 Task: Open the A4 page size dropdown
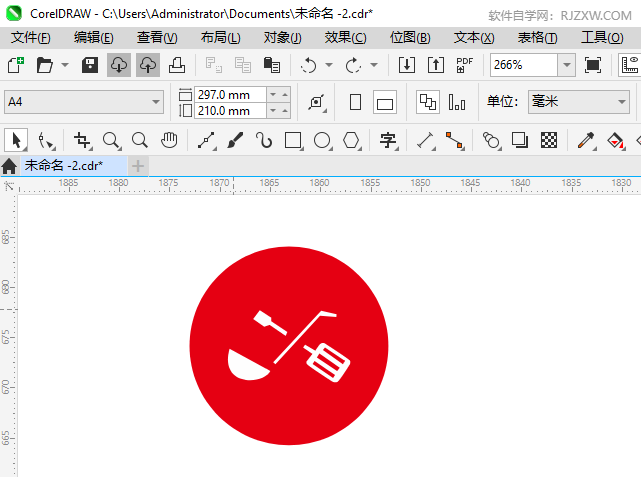155,102
